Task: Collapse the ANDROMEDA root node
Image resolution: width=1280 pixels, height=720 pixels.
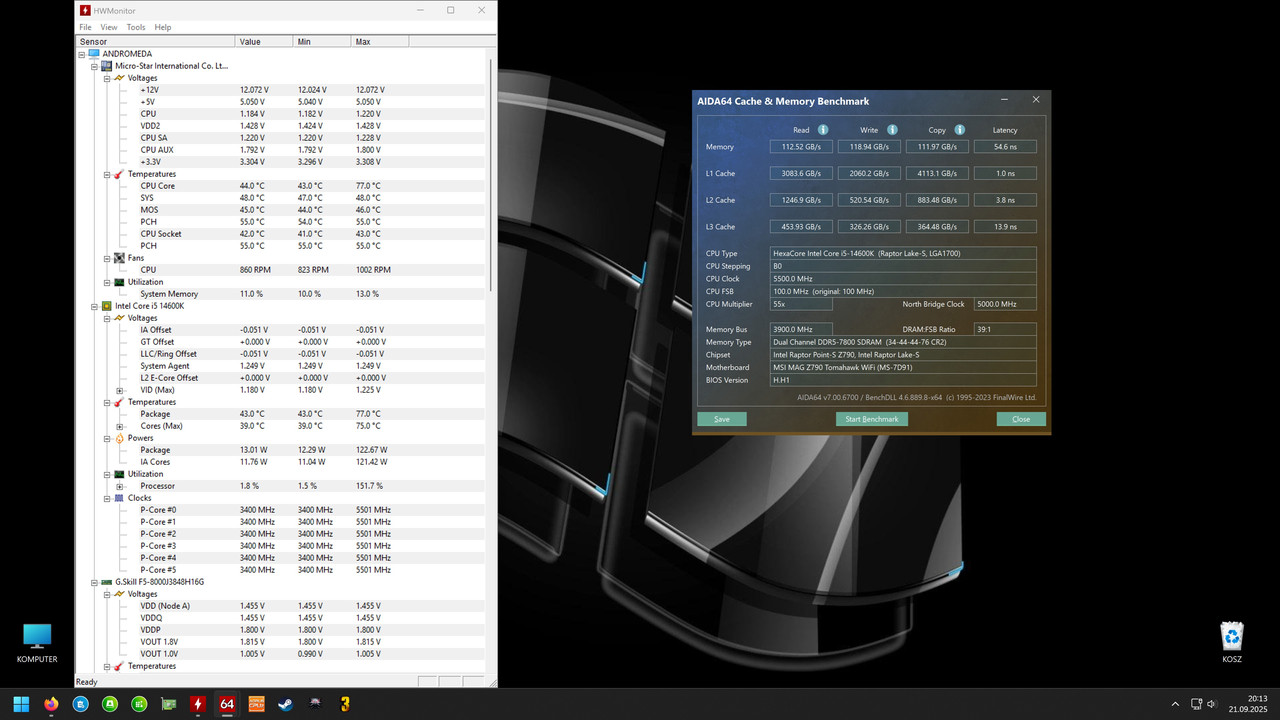Action: [x=83, y=54]
